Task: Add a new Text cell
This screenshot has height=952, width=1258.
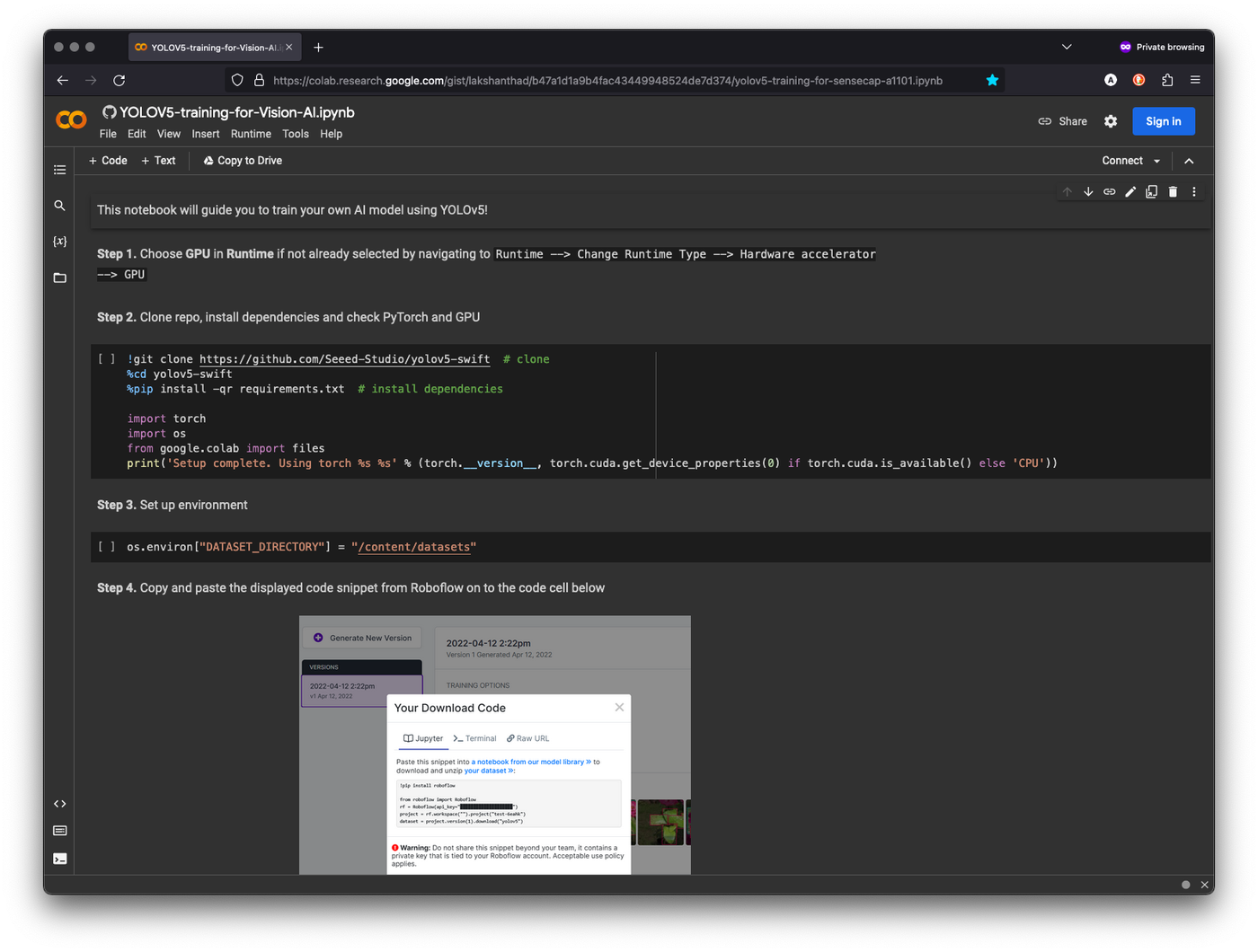Action: click(158, 161)
